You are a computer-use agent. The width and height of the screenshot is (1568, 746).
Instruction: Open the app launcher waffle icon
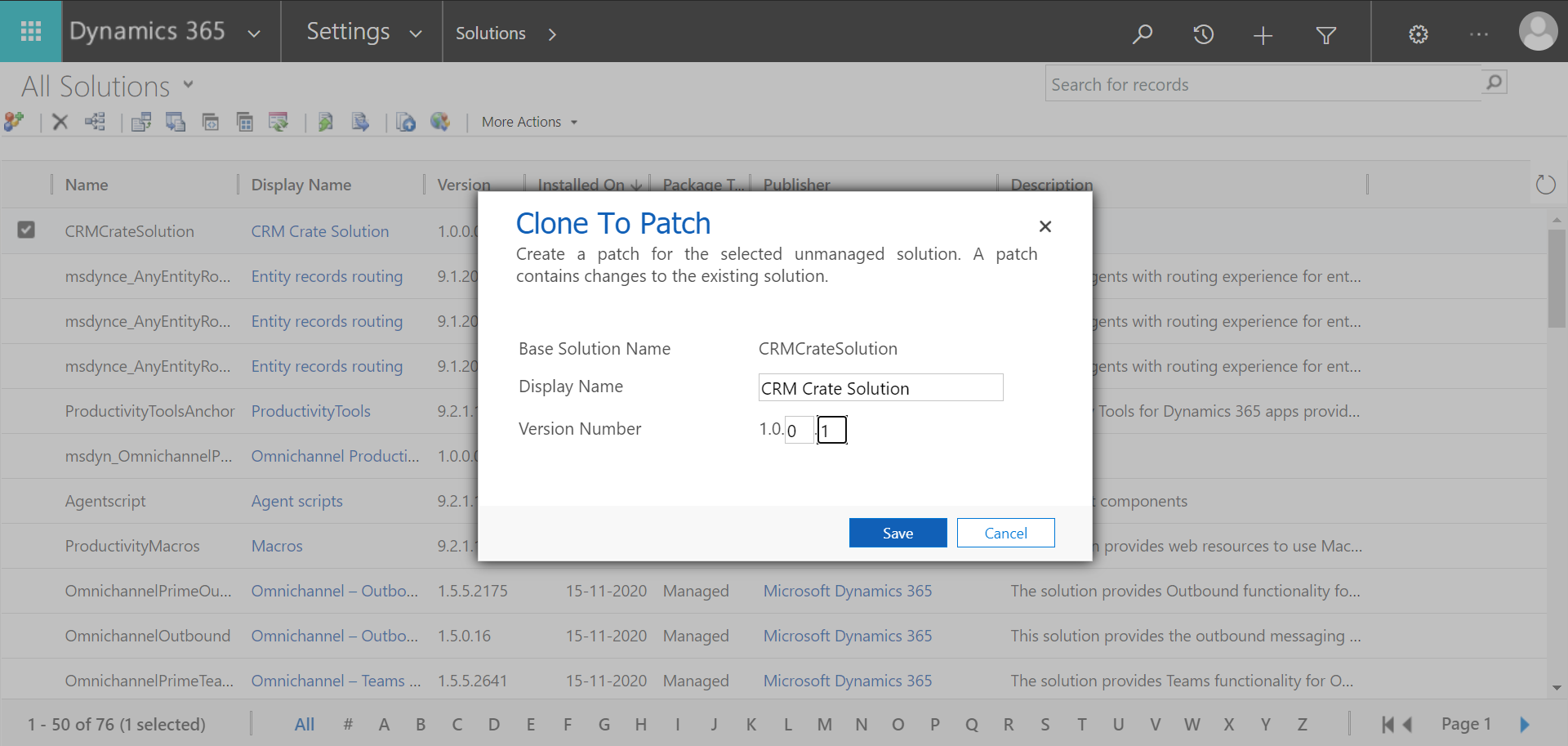(x=30, y=31)
